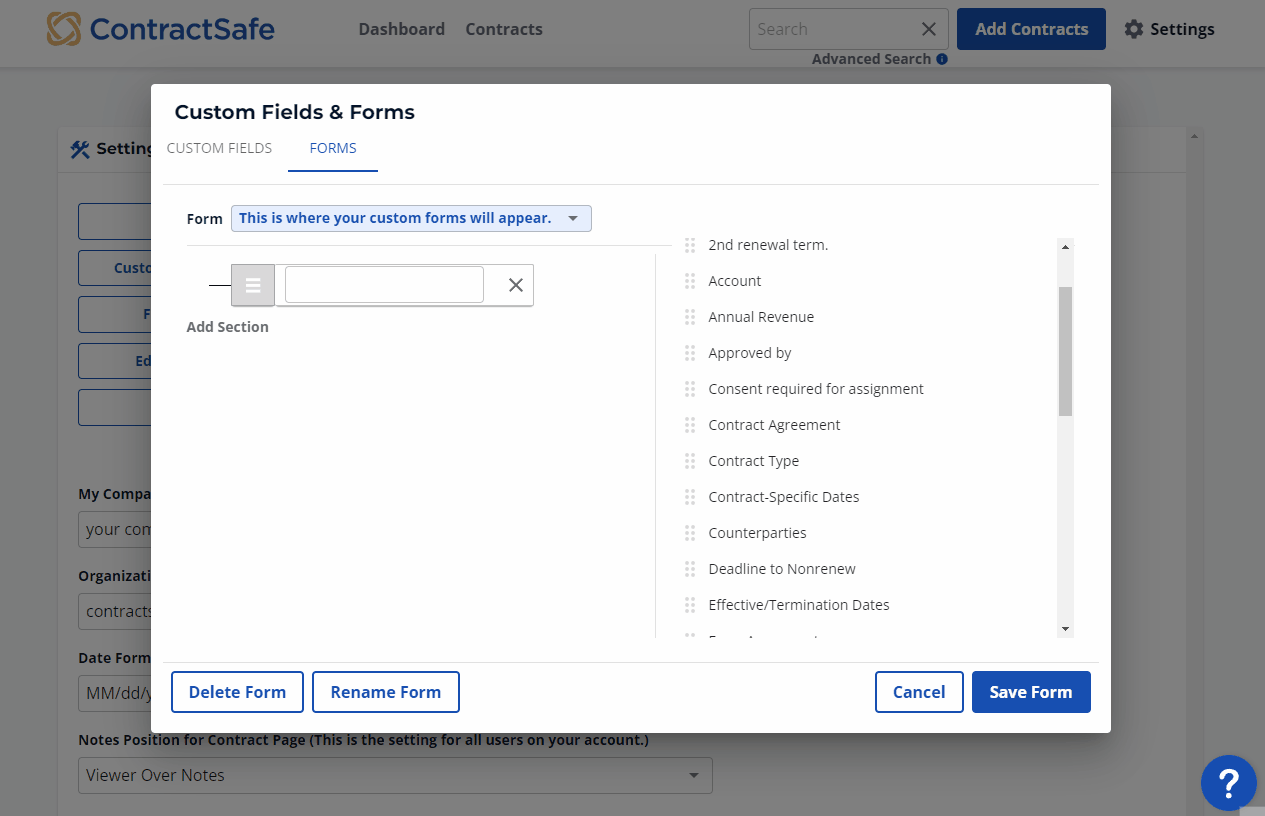
Task: Grab the drag handle beside Annual Revenue
Action: pos(690,317)
